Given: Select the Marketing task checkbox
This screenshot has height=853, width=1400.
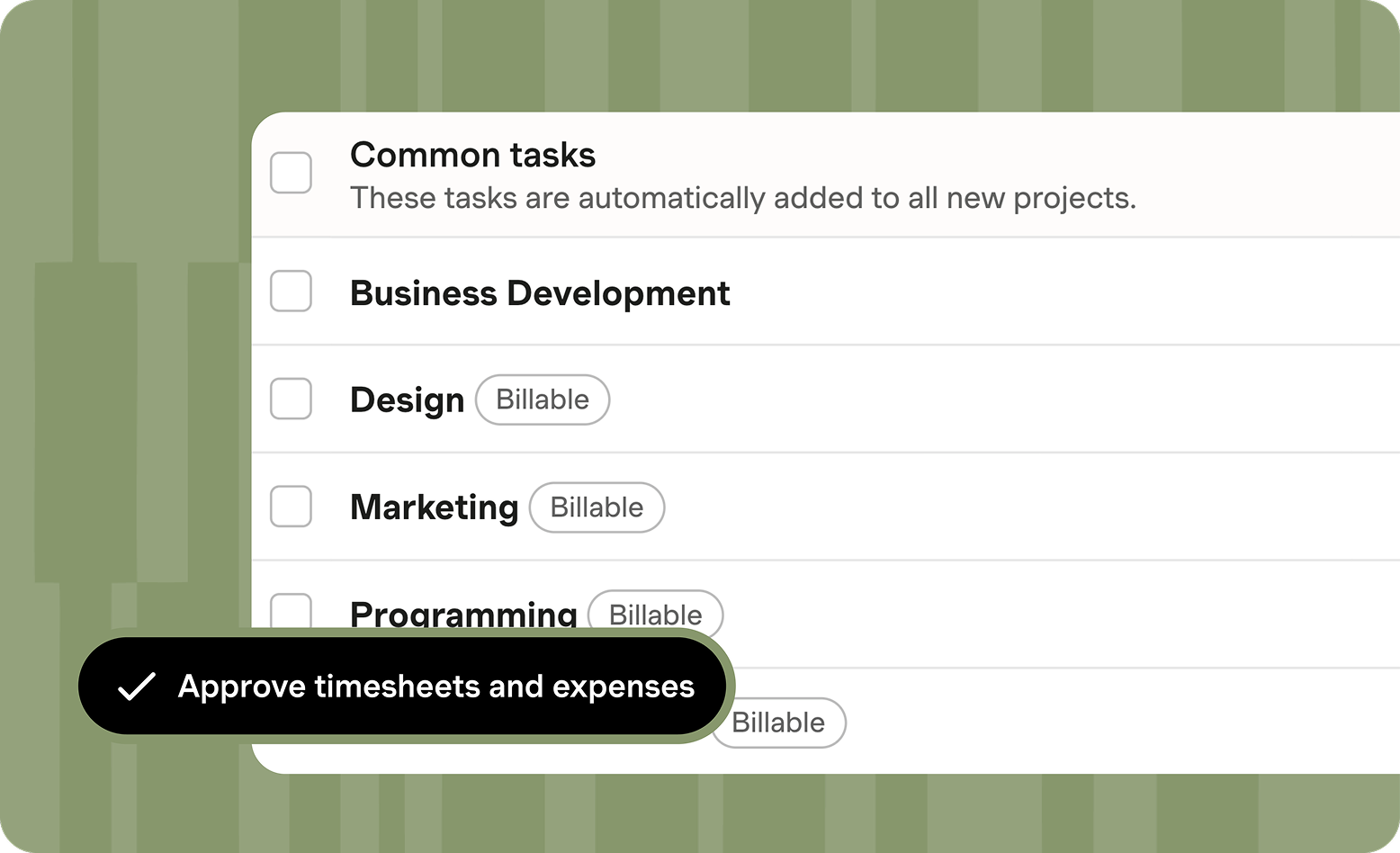Looking at the screenshot, I should coord(291,507).
